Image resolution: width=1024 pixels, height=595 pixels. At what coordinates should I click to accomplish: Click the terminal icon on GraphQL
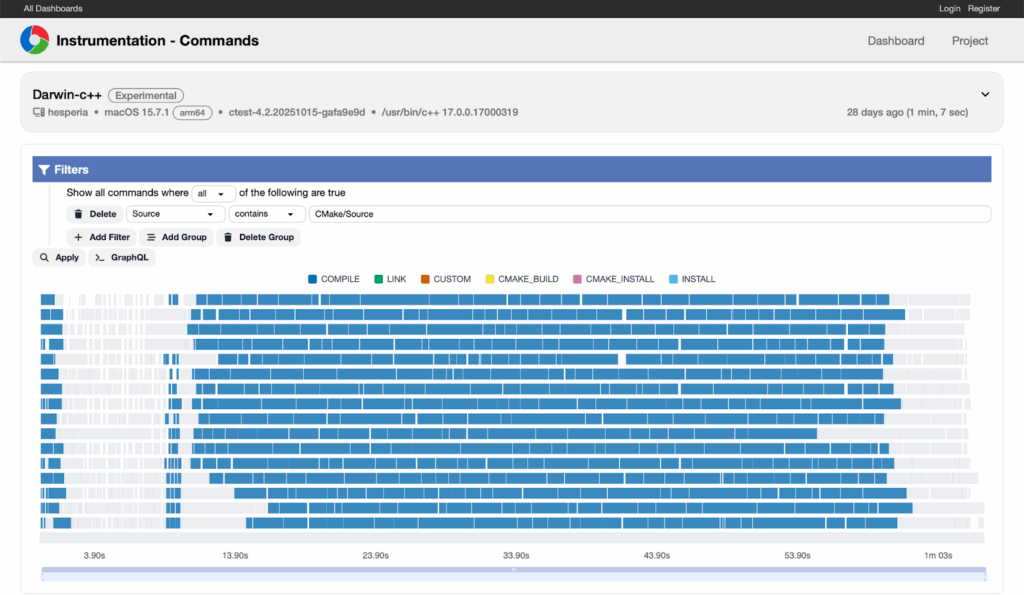coord(99,258)
